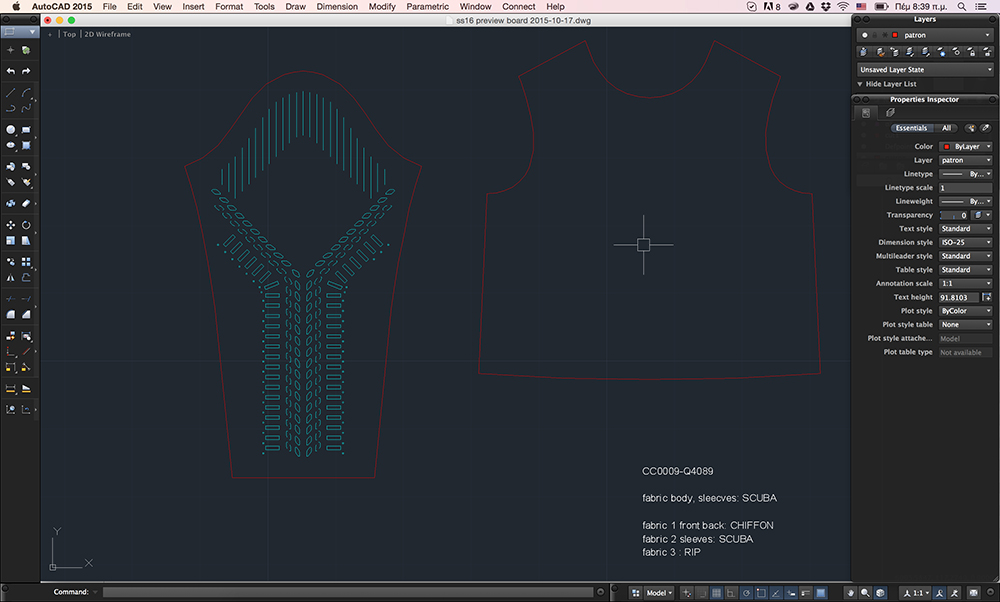Click the Quick Select icon in Properties Inspector
1000x602 pixels.
click(970, 128)
